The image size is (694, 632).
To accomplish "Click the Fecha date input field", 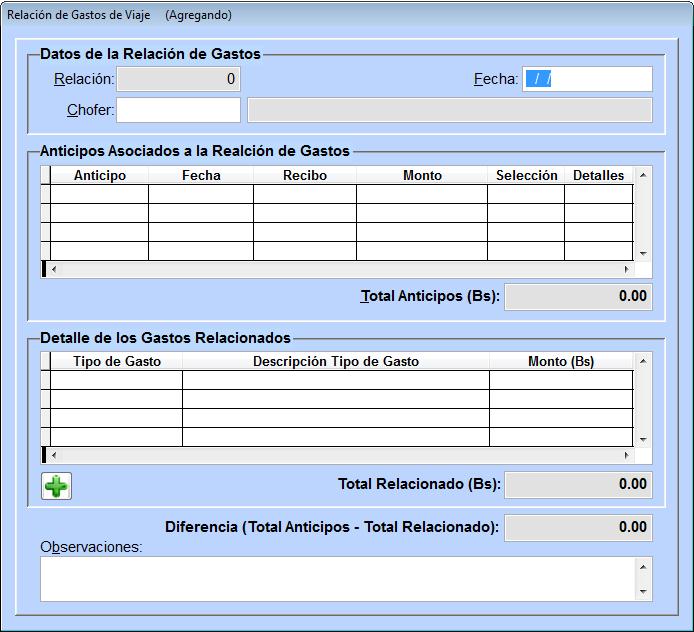I will (587, 79).
